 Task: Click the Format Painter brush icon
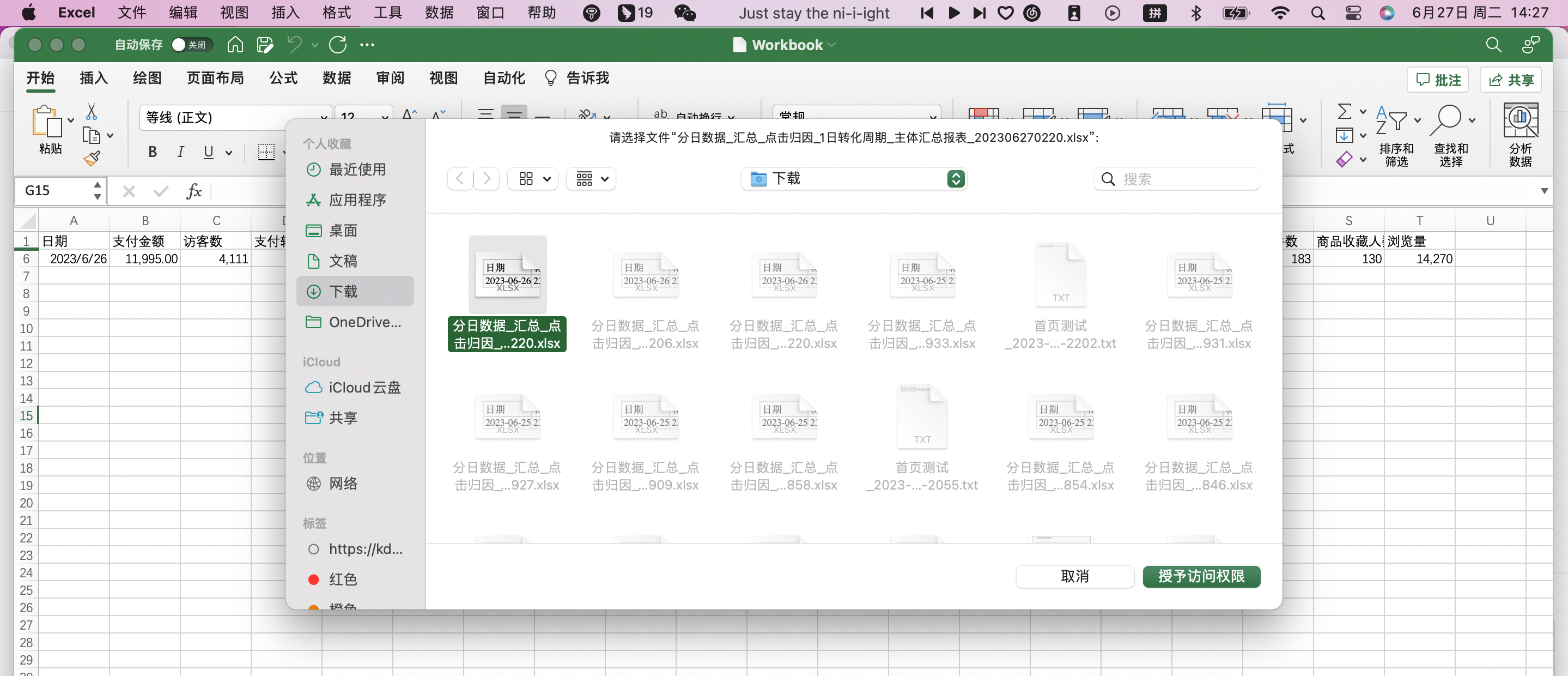tap(92, 159)
